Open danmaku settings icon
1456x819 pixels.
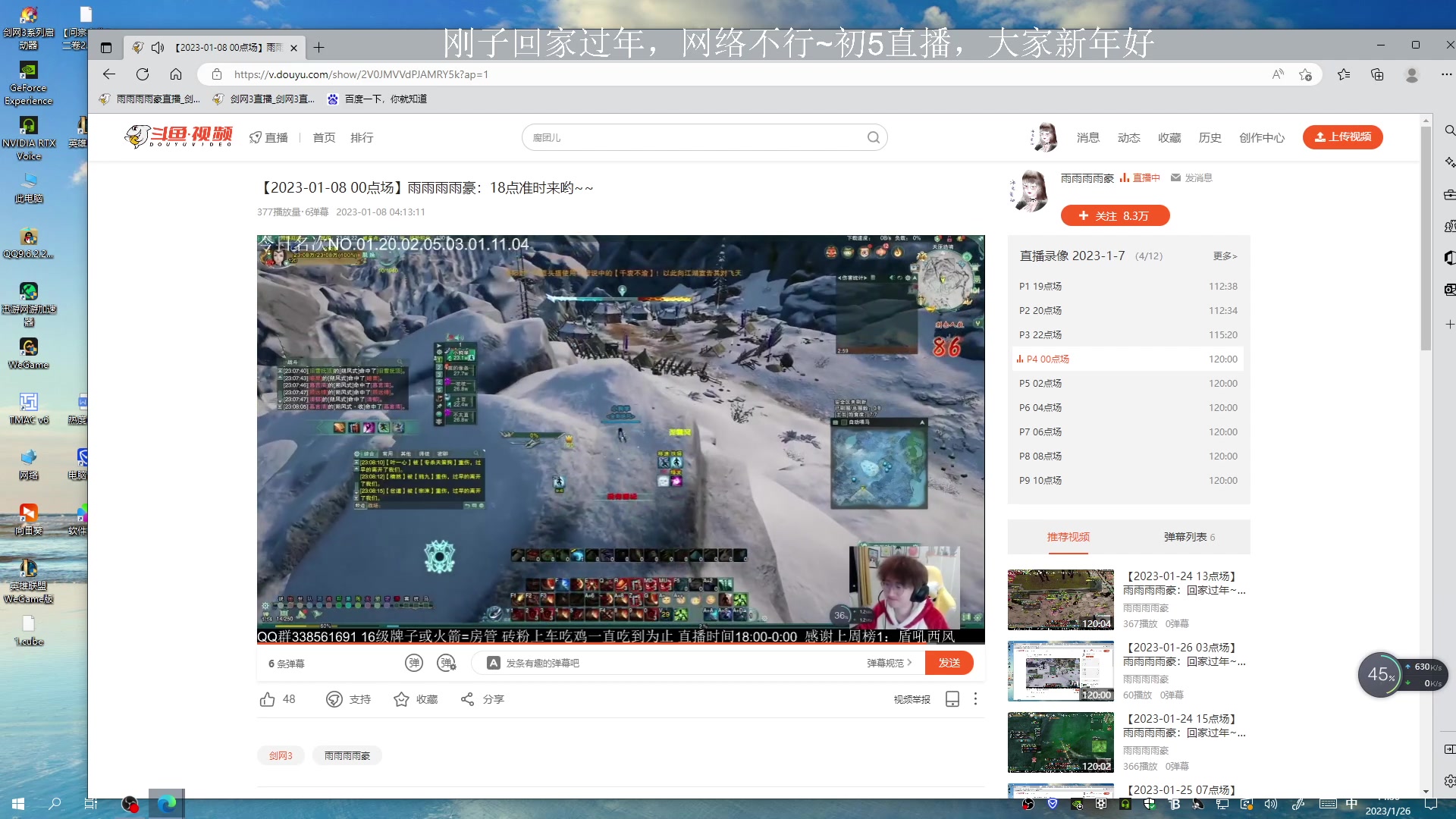[x=447, y=664]
